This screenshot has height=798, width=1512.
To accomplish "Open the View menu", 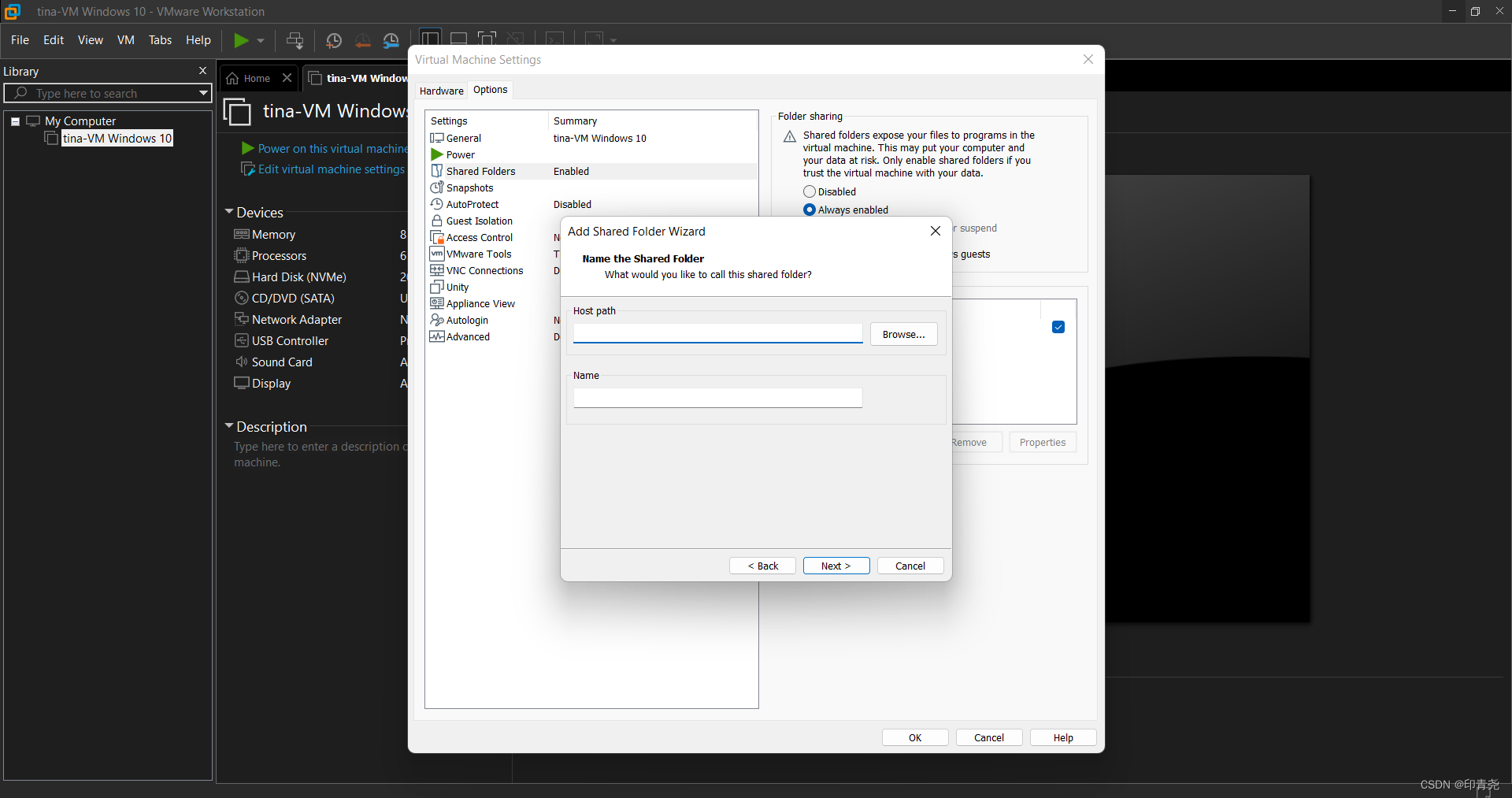I will (91, 40).
